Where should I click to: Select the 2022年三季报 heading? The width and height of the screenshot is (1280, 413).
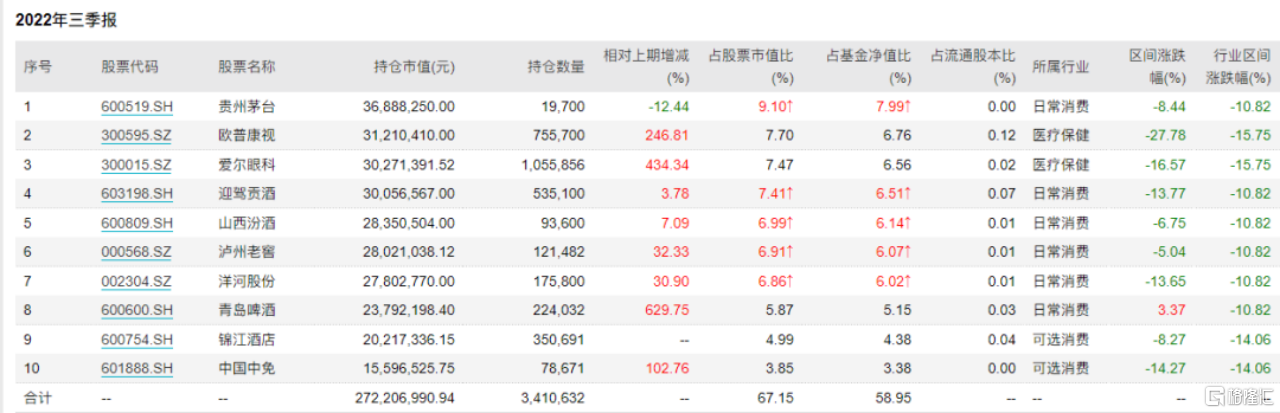pyautogui.click(x=65, y=19)
